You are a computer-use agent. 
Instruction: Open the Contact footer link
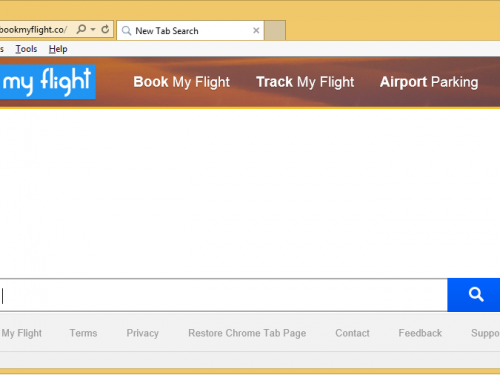pos(352,333)
